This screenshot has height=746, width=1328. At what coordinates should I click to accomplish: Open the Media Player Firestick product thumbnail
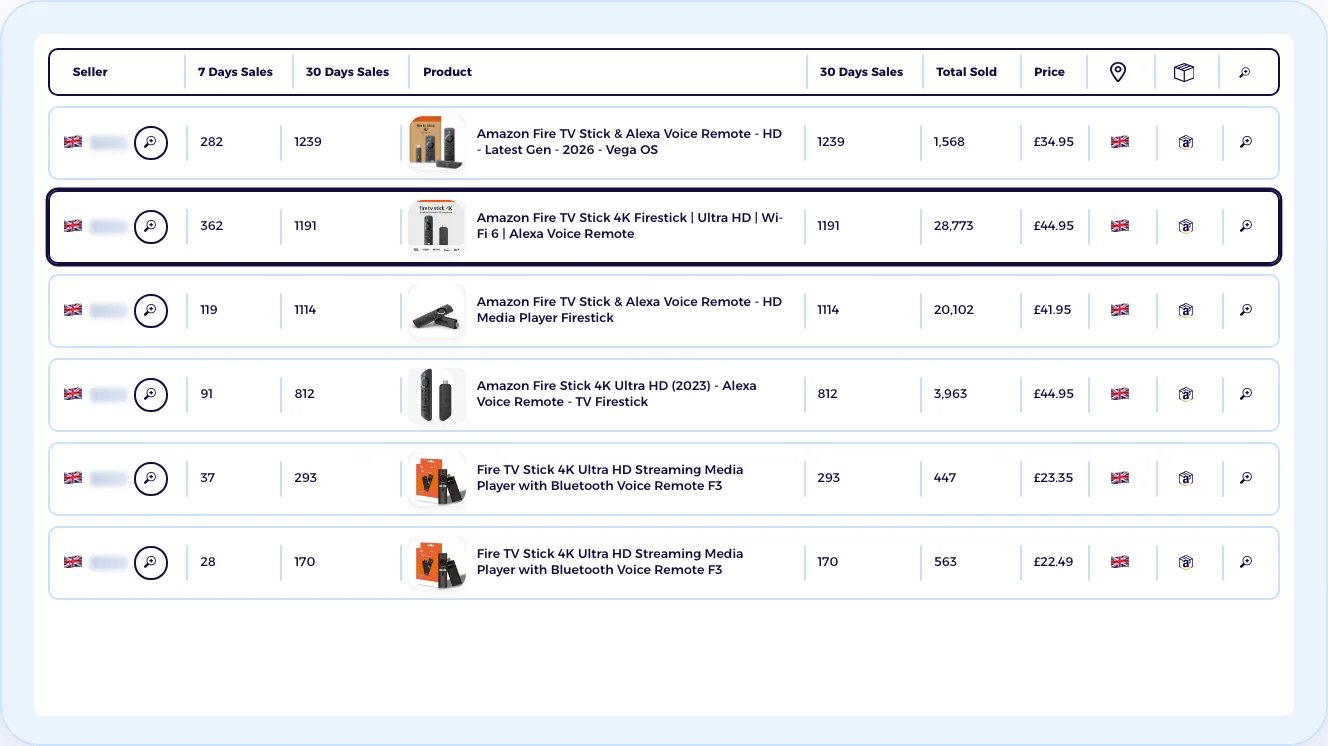point(437,310)
